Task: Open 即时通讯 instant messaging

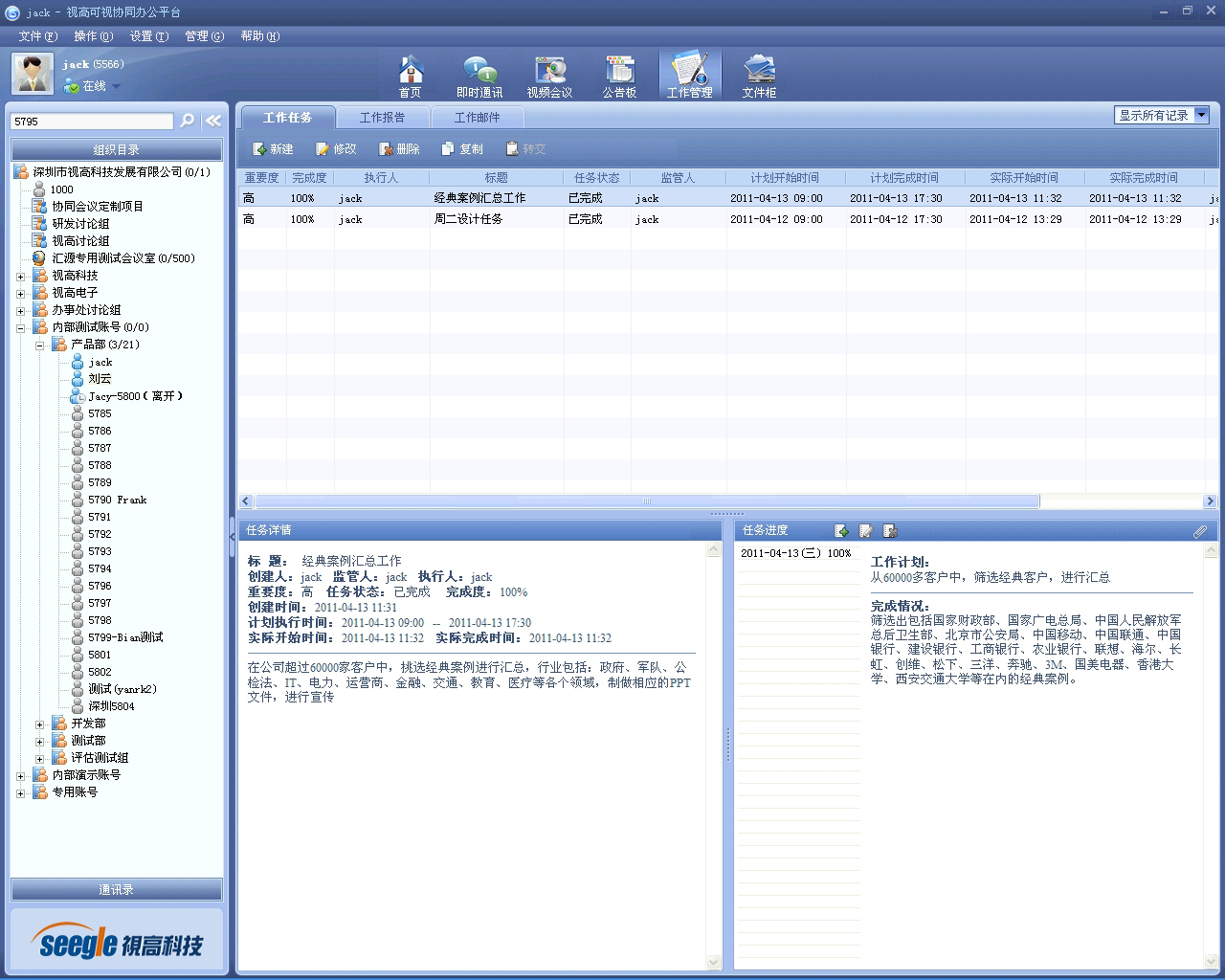Action: pyautogui.click(x=479, y=76)
